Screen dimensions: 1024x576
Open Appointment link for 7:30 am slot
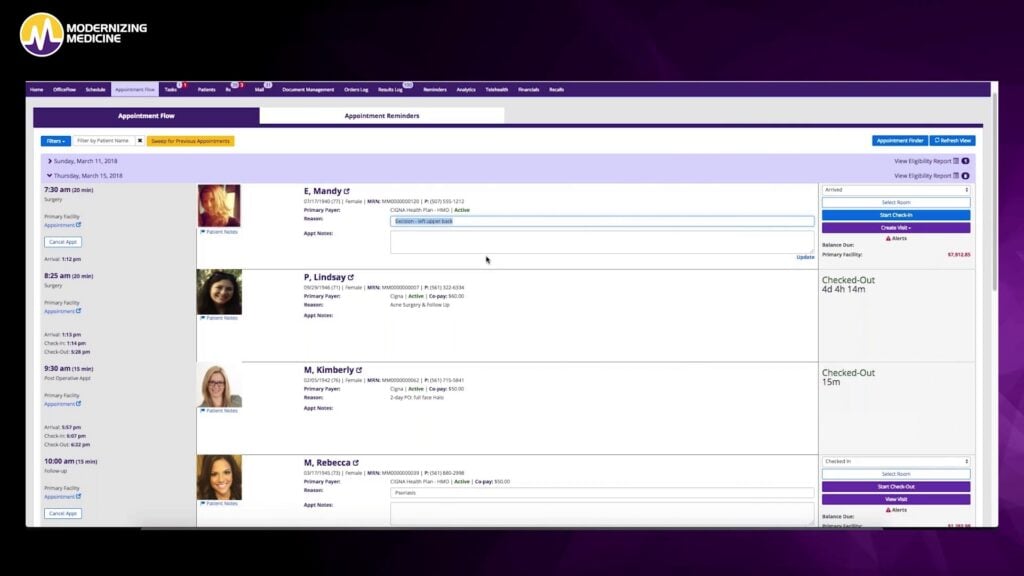click(x=63, y=225)
